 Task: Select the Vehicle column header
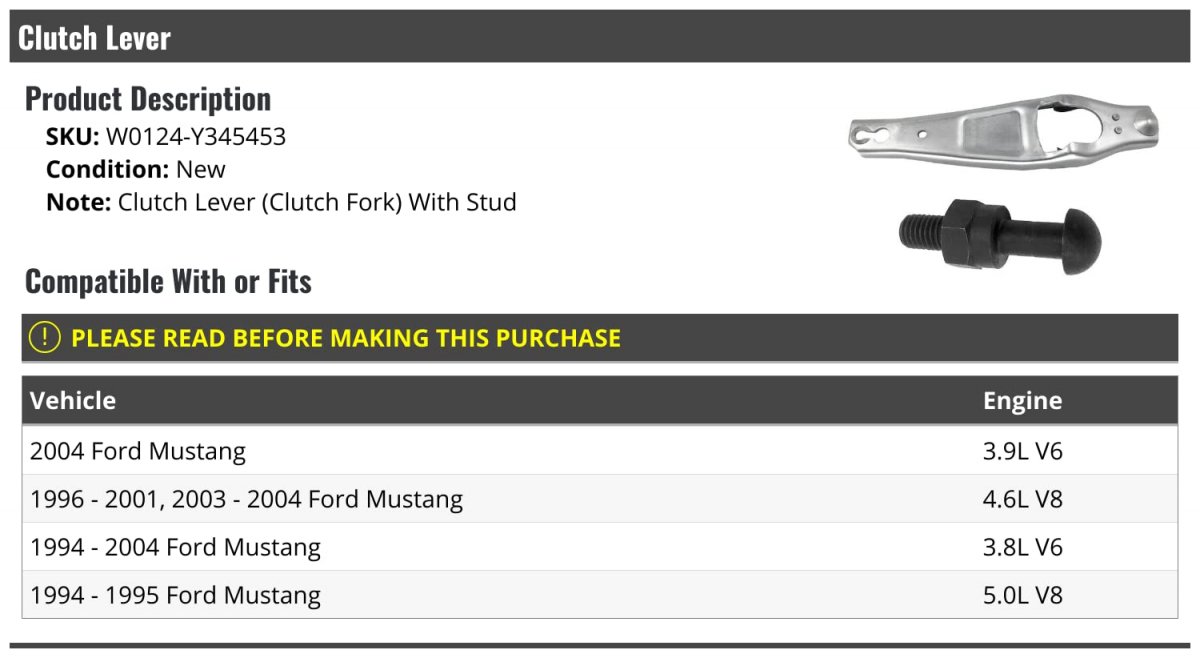point(73,400)
